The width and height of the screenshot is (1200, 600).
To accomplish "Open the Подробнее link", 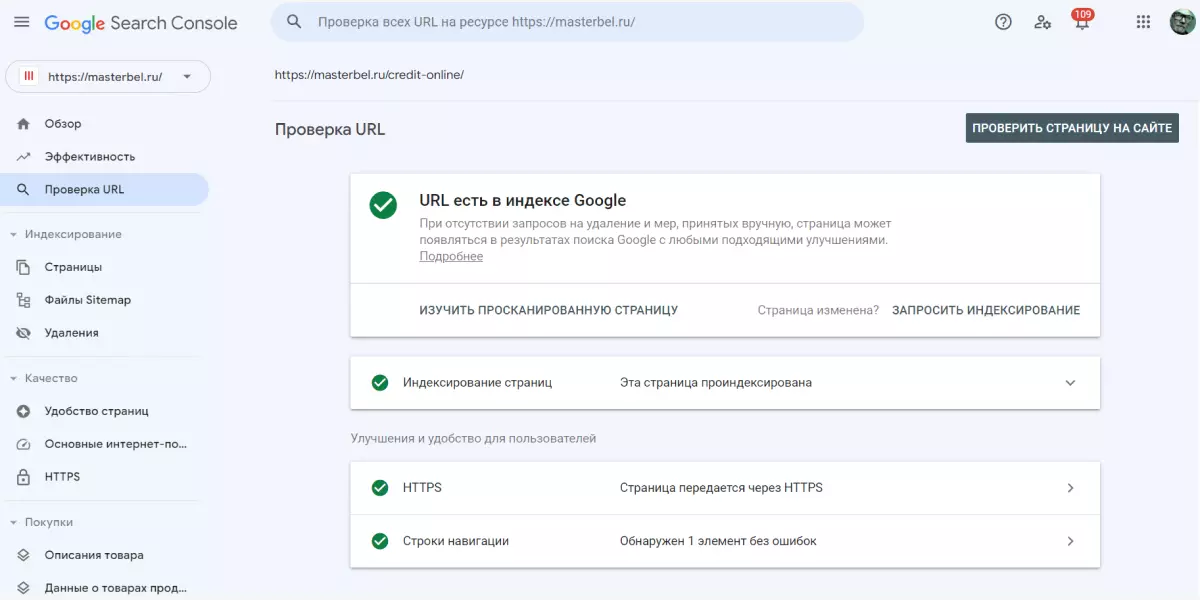I will [451, 257].
